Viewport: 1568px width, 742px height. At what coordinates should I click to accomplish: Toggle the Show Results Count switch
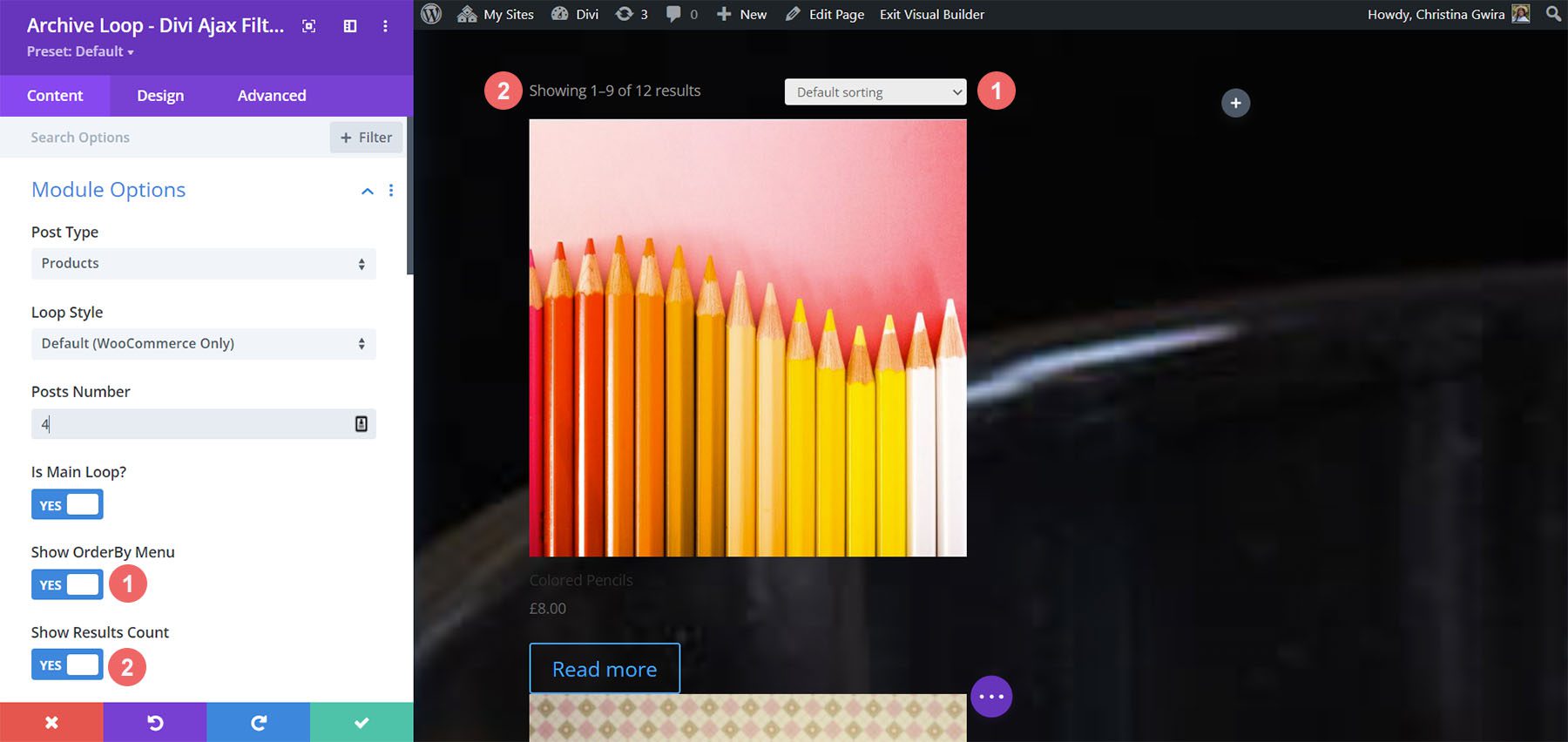(x=67, y=664)
